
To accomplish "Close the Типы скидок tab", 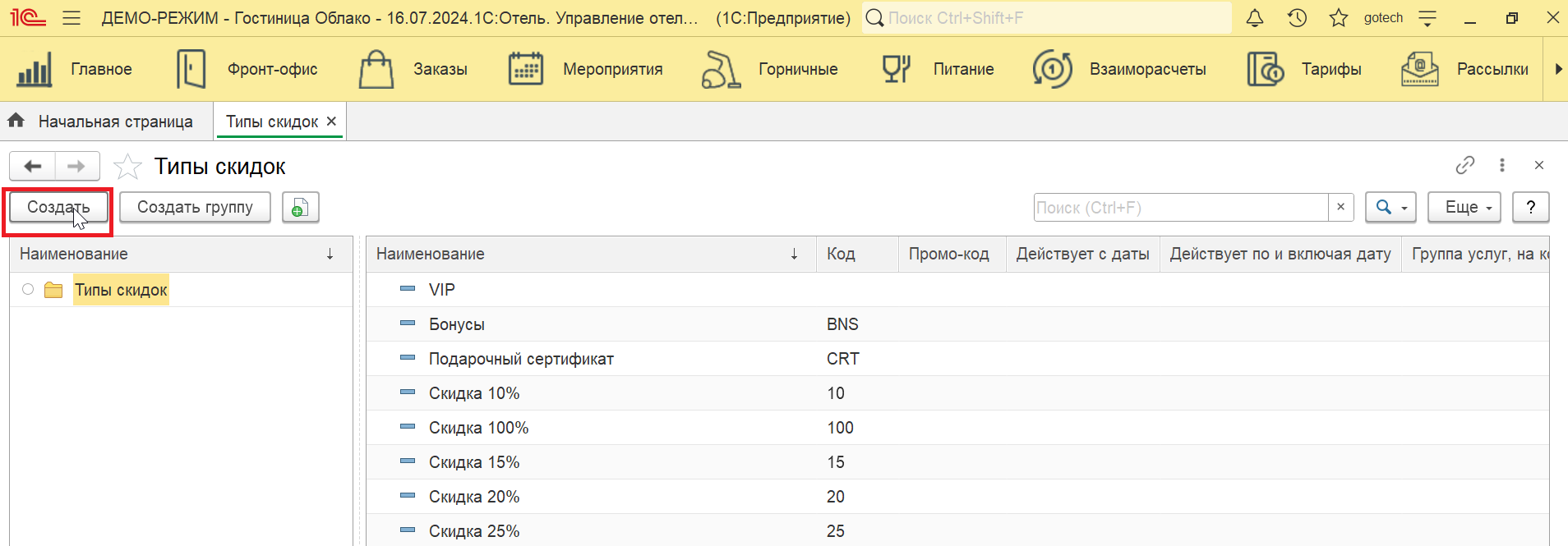I will (331, 122).
